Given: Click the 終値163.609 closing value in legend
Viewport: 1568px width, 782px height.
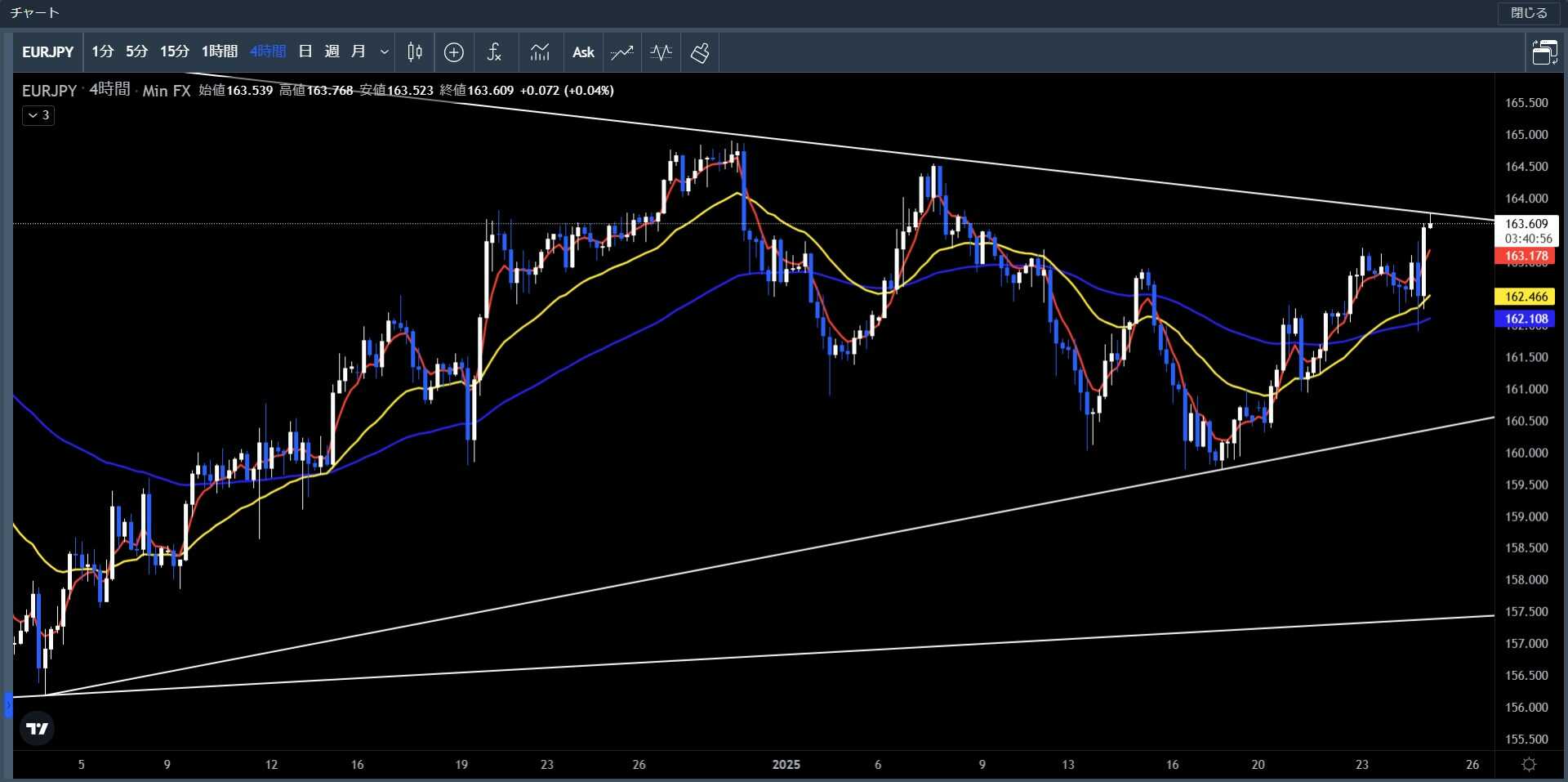Looking at the screenshot, I should (x=476, y=90).
